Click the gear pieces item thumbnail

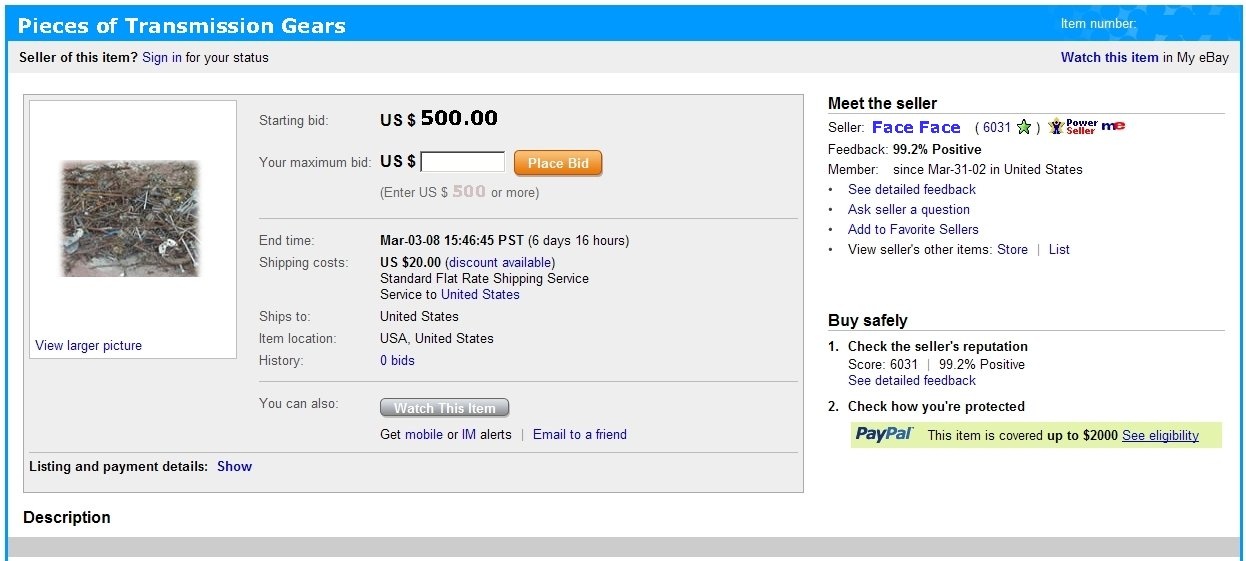[x=131, y=218]
